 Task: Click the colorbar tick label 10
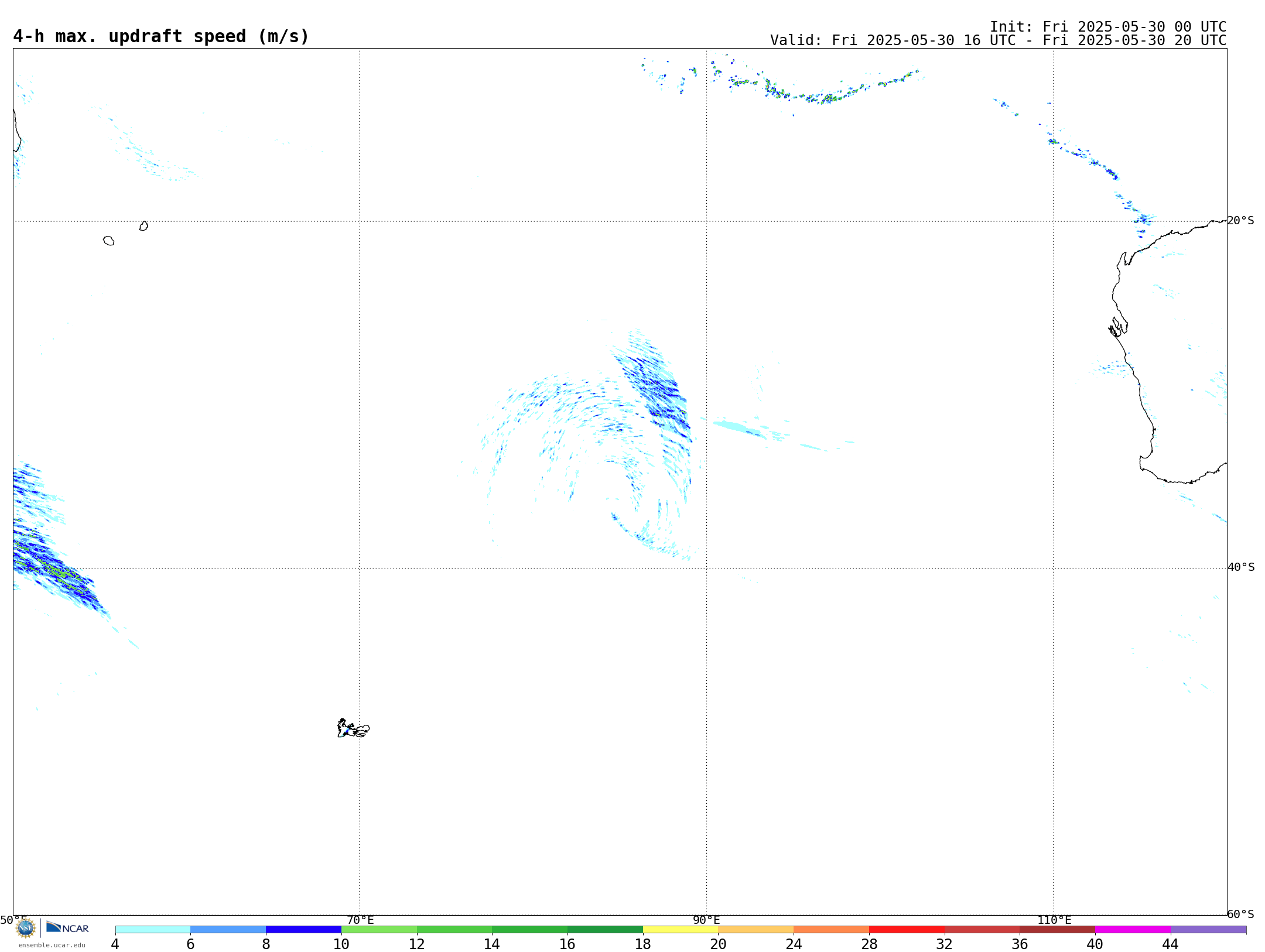click(341, 944)
